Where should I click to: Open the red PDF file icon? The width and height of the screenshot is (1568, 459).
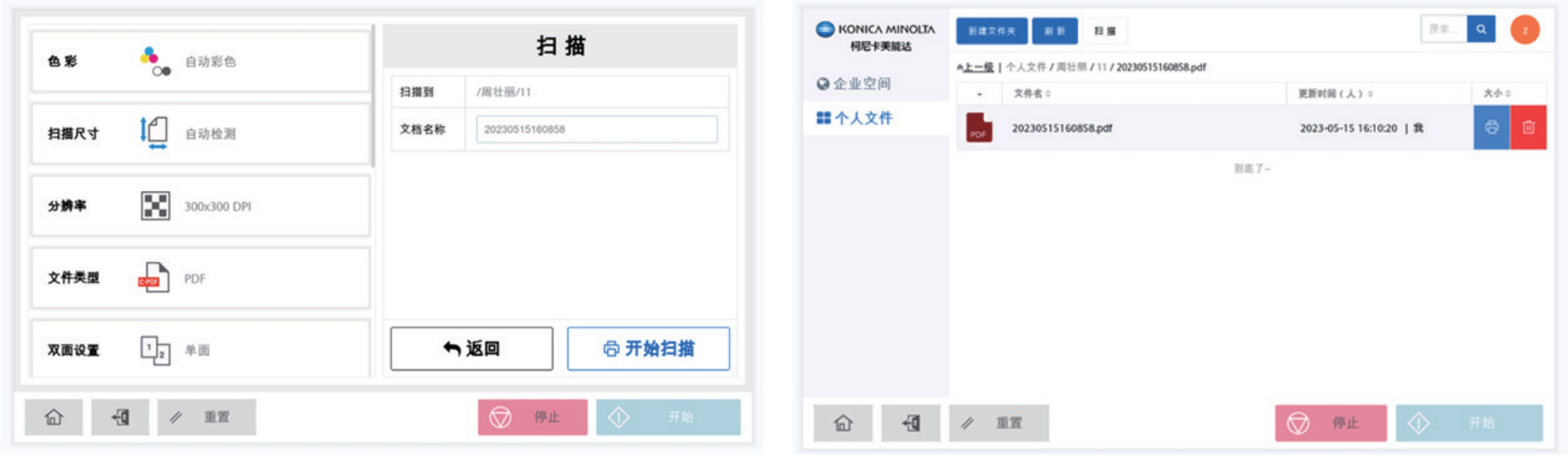point(978,128)
